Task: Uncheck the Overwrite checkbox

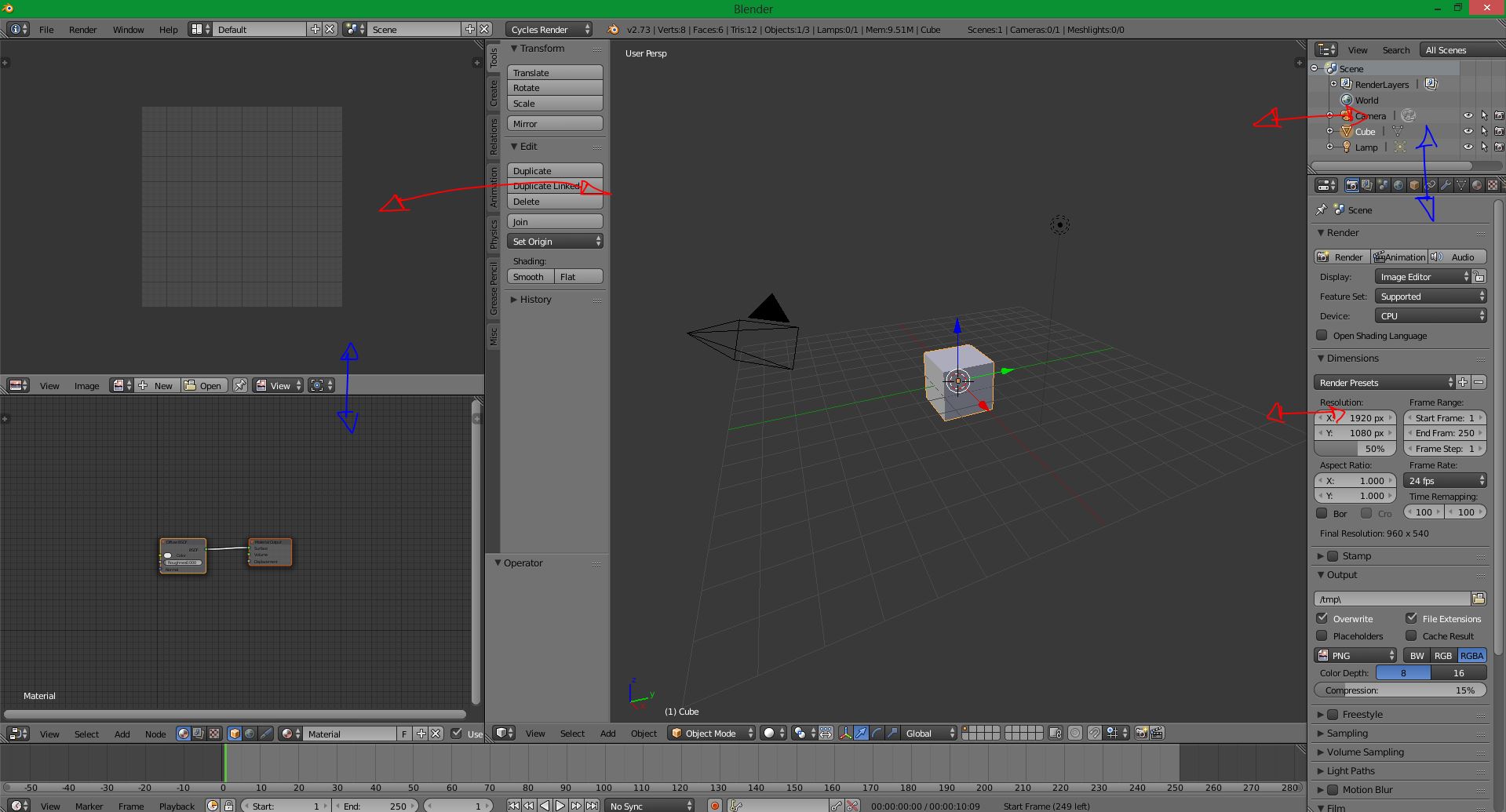Action: [x=1322, y=618]
